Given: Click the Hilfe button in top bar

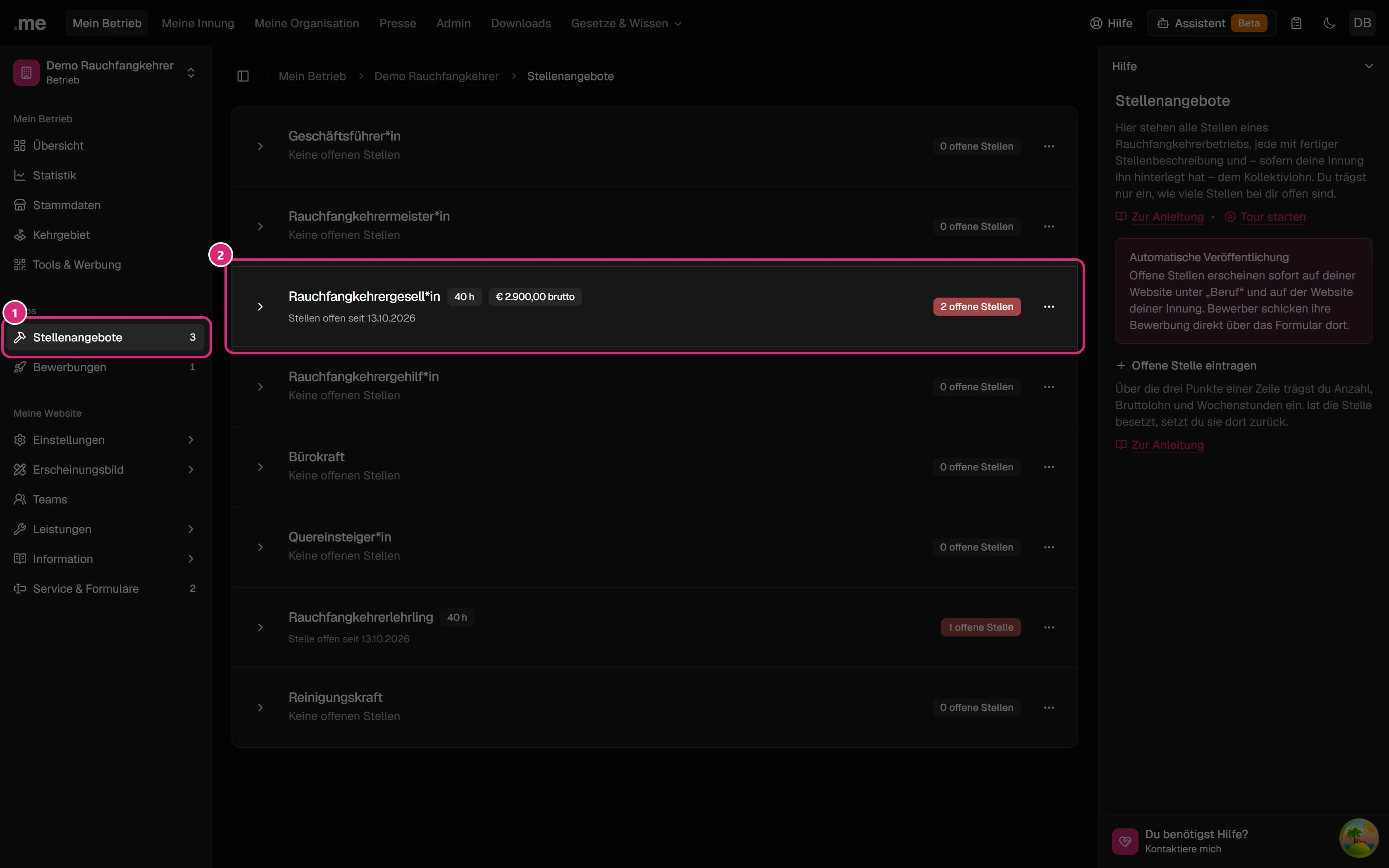Looking at the screenshot, I should pyautogui.click(x=1111, y=24).
